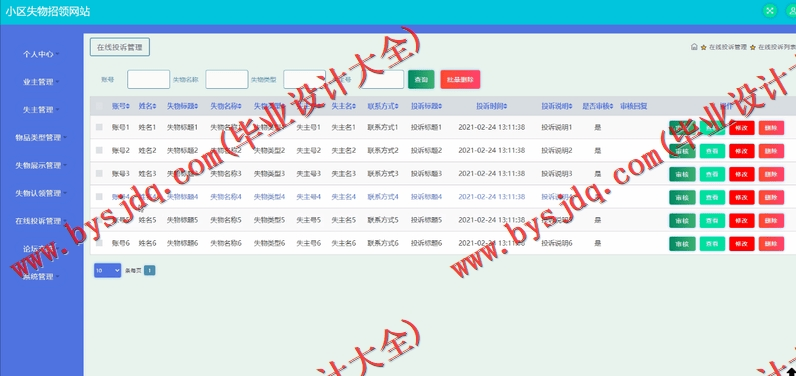Viewport: 796px width, 376px height.
Task: Sort by 投诉时间 column sort icon
Action: (506, 107)
